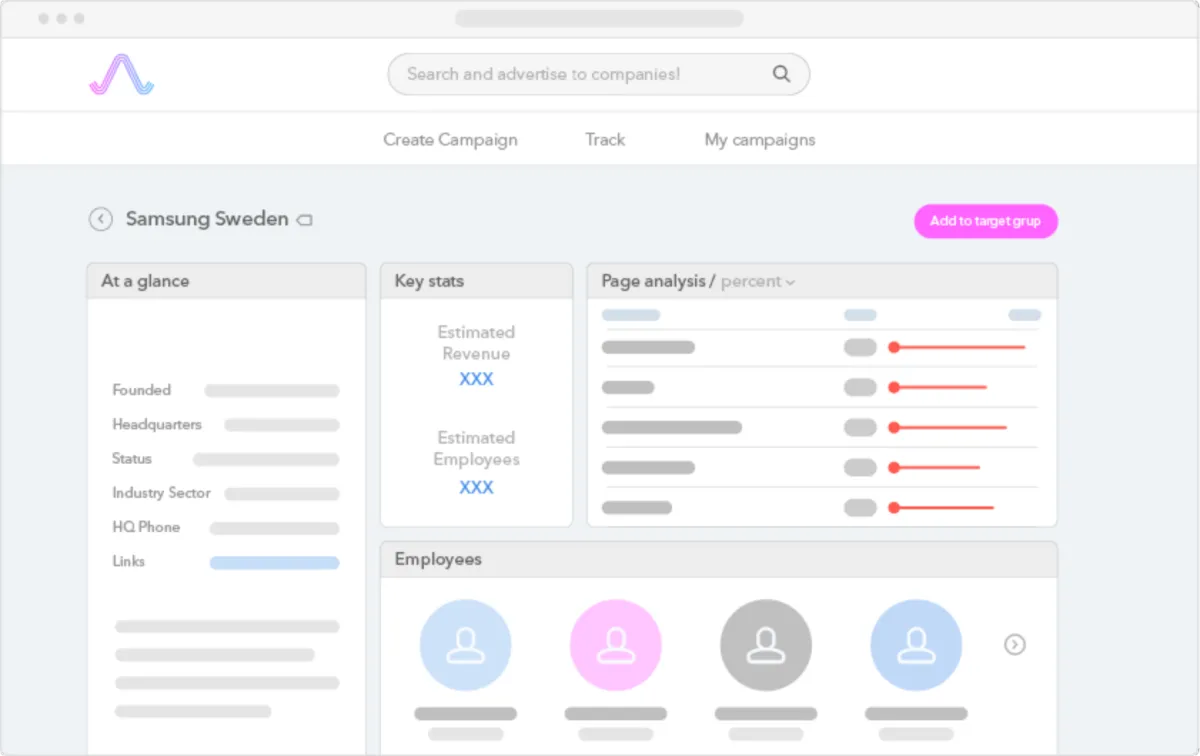
Task: Click the tag icon after Samsung Sweden
Action: click(305, 220)
